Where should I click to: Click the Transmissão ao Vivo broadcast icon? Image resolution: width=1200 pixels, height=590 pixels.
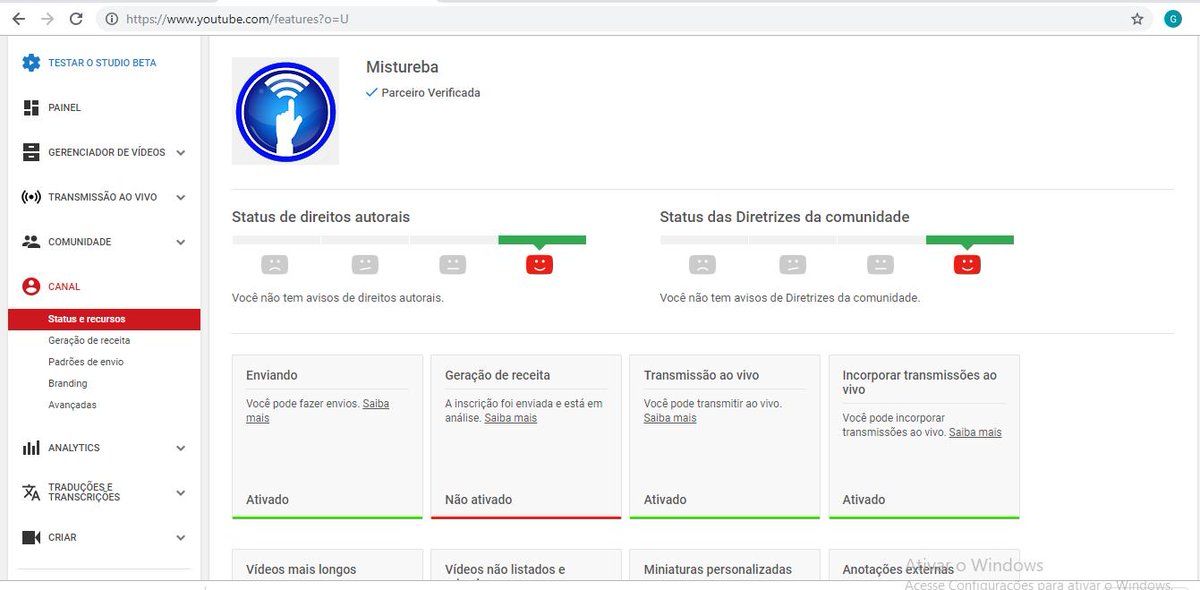[x=31, y=197]
